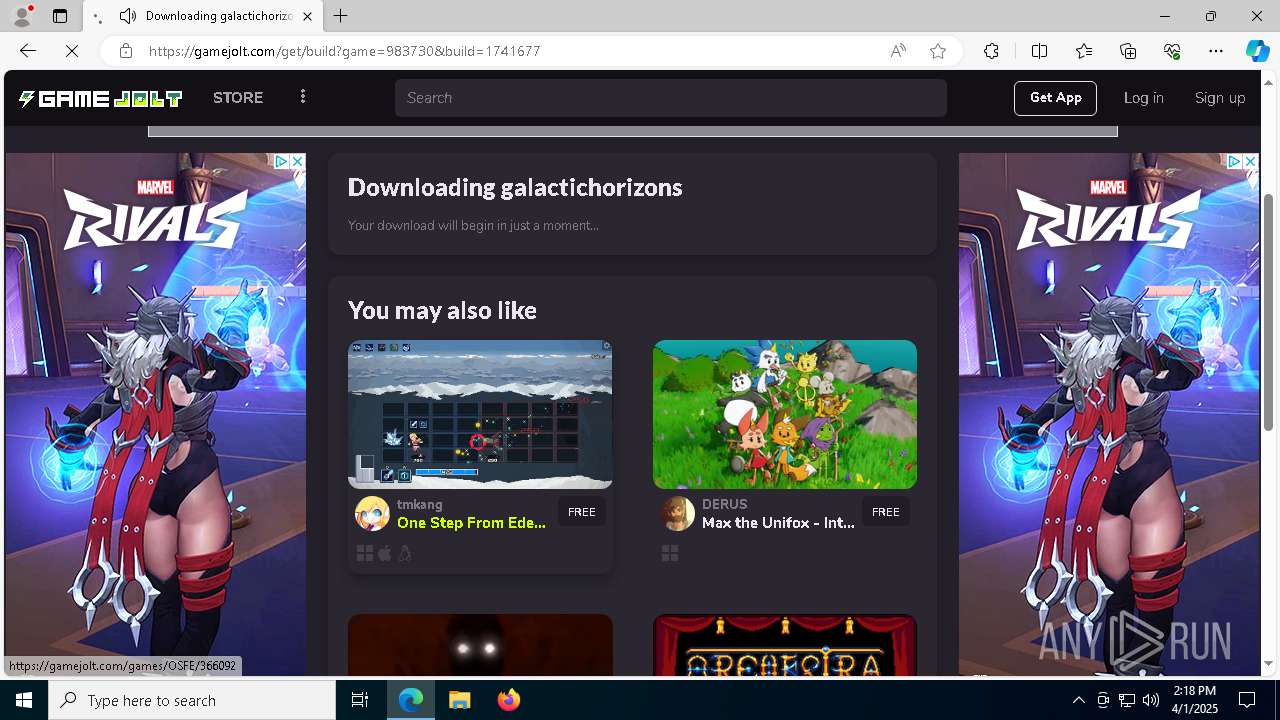This screenshot has width=1280, height=720.
Task: Go back using the browser back arrow
Action: pyautogui.click(x=28, y=51)
